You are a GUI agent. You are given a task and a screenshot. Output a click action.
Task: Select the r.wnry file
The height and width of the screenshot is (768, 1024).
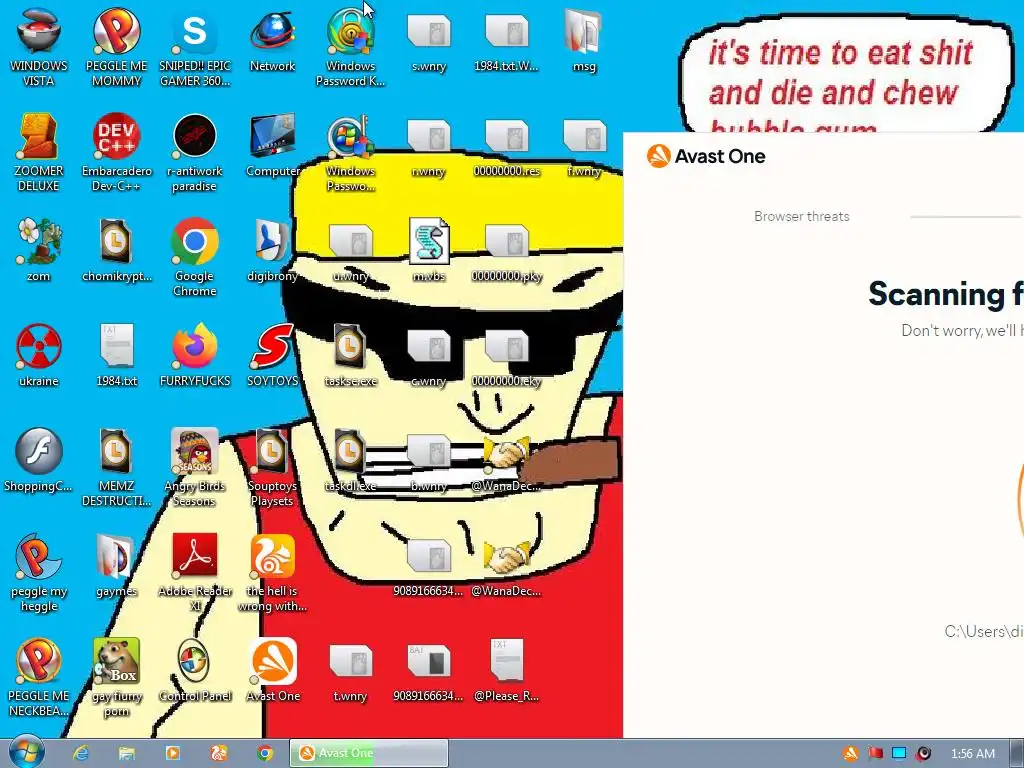pyautogui.click(x=429, y=146)
